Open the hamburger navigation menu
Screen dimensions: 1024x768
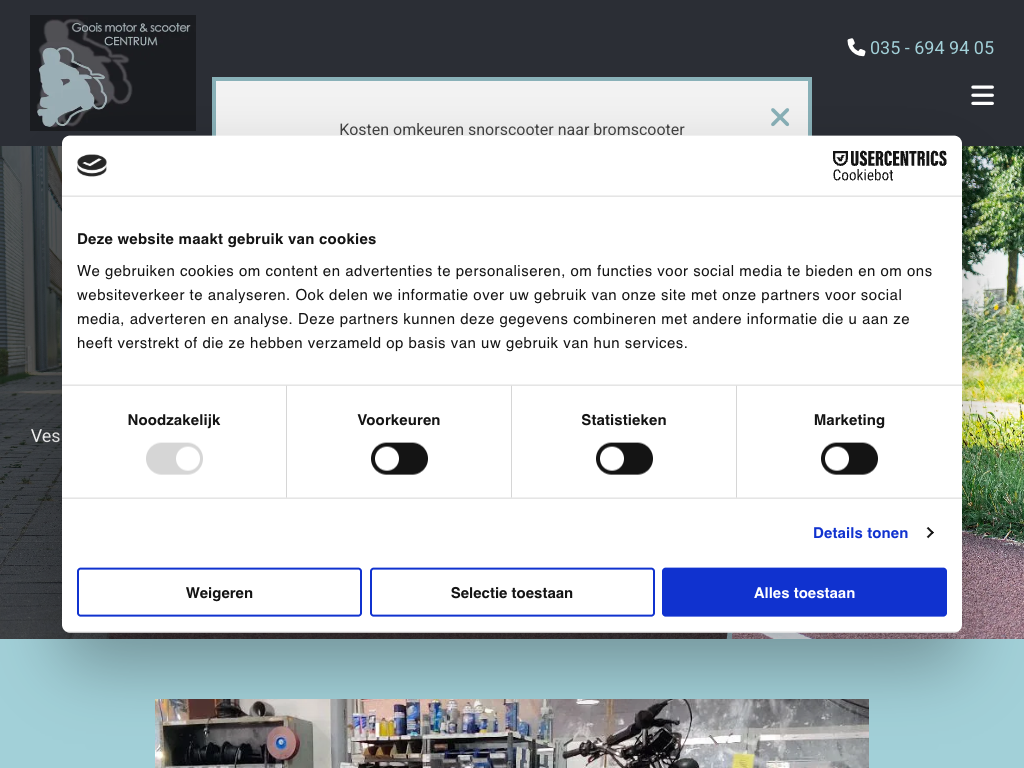click(982, 95)
